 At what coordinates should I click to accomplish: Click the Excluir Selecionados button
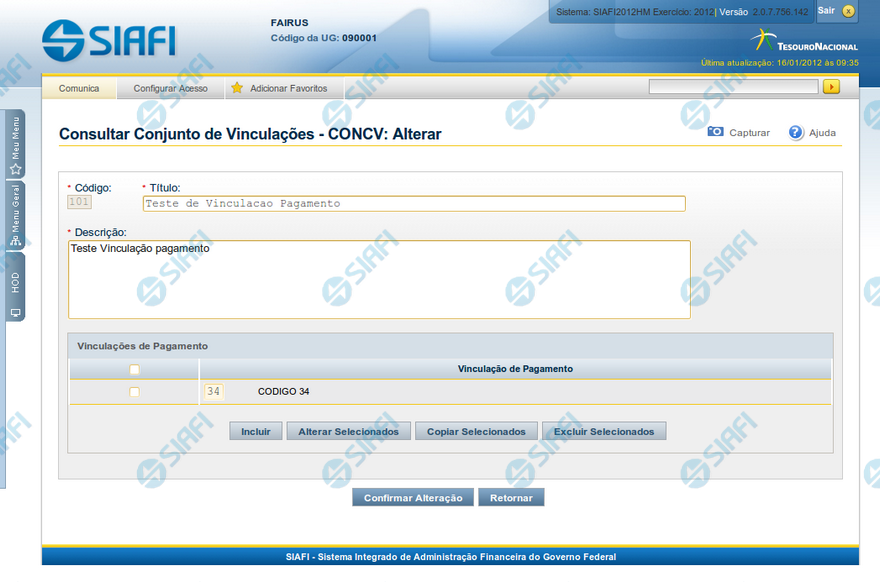click(x=603, y=432)
